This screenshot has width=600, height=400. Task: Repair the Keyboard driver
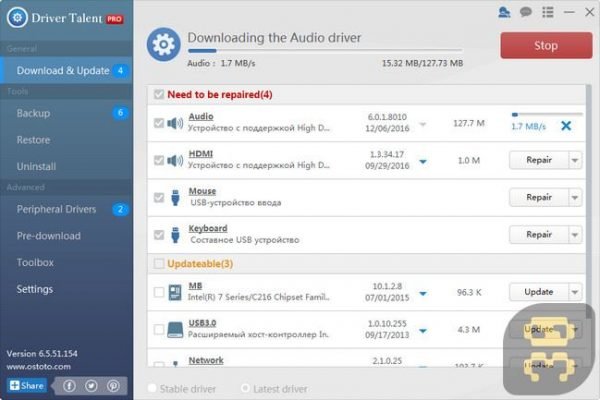[x=539, y=235]
